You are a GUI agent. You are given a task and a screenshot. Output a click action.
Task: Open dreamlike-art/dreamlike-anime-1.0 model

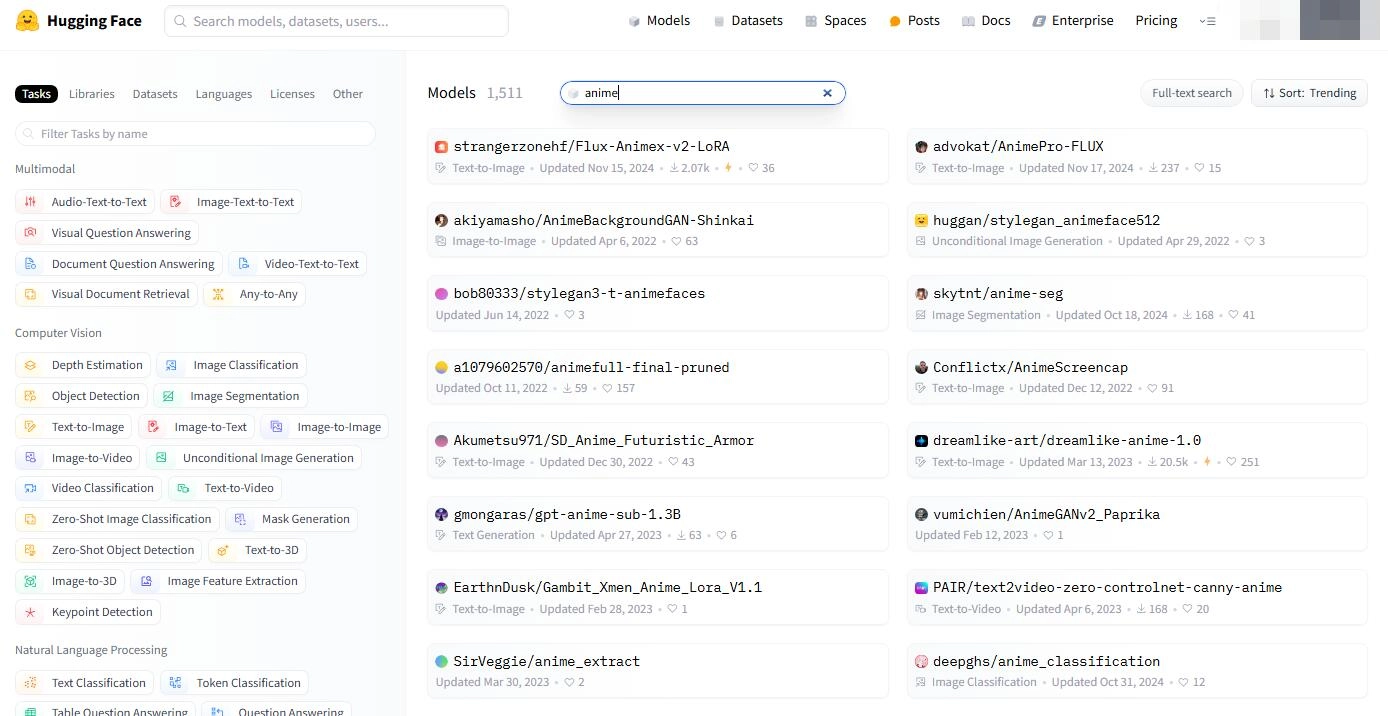pos(1066,440)
